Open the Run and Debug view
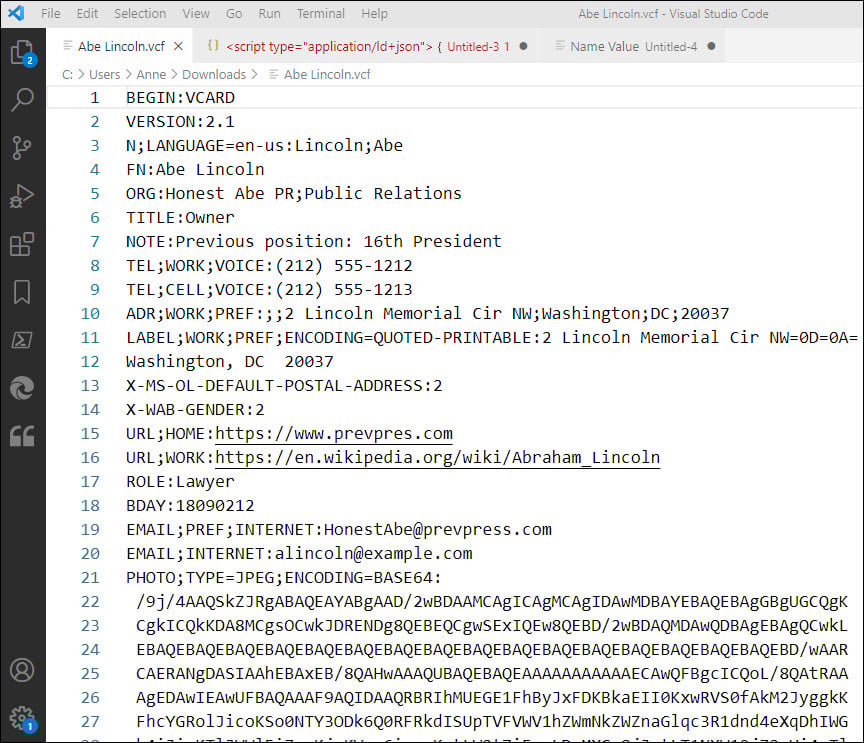The height and width of the screenshot is (743, 864). (22, 196)
